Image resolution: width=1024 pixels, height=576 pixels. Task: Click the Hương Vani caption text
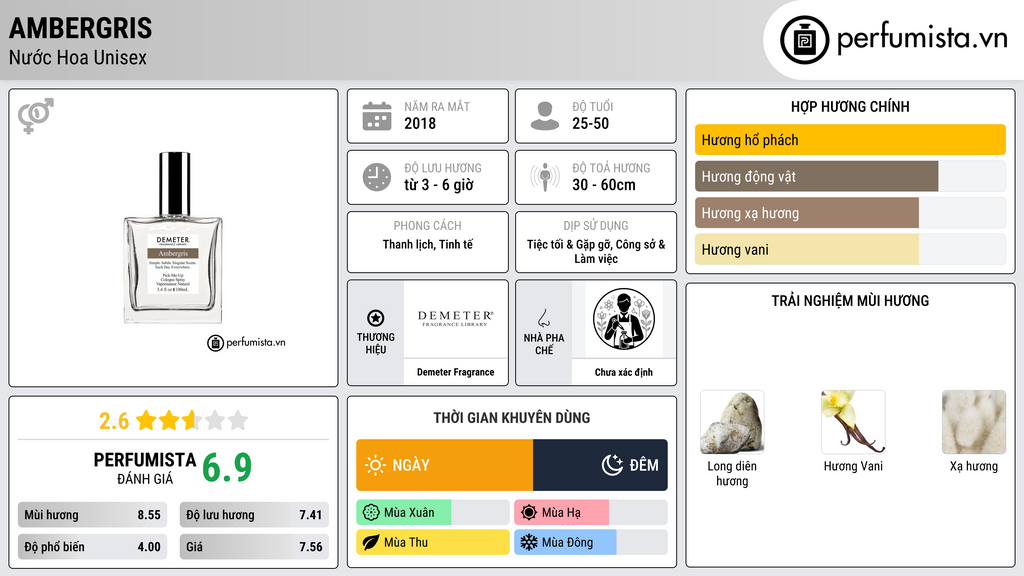click(x=853, y=466)
